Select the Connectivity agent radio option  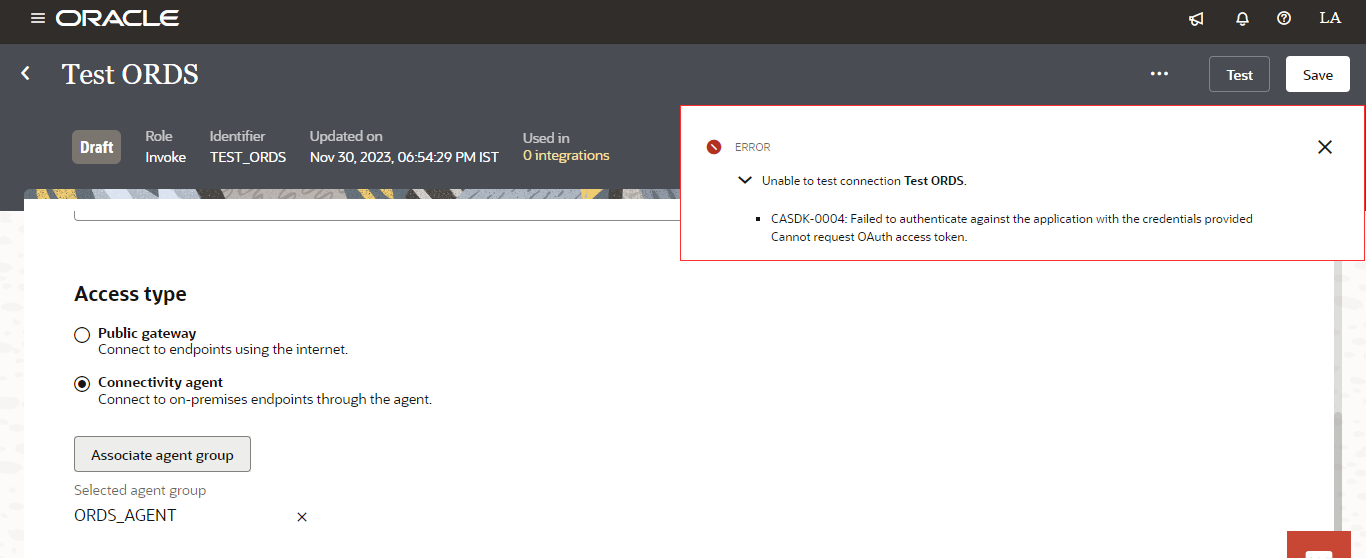click(83, 384)
